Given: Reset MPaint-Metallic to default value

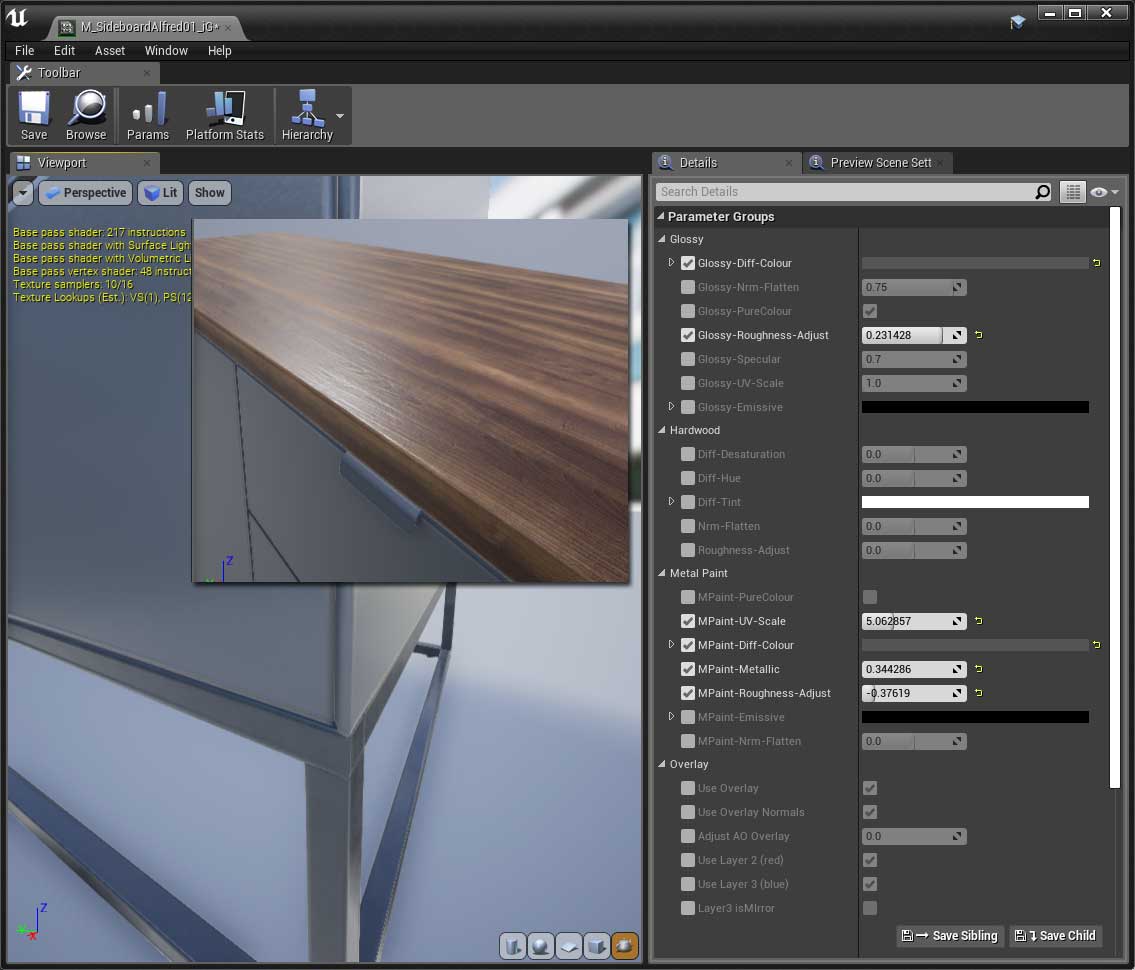Looking at the screenshot, I should pyautogui.click(x=979, y=669).
